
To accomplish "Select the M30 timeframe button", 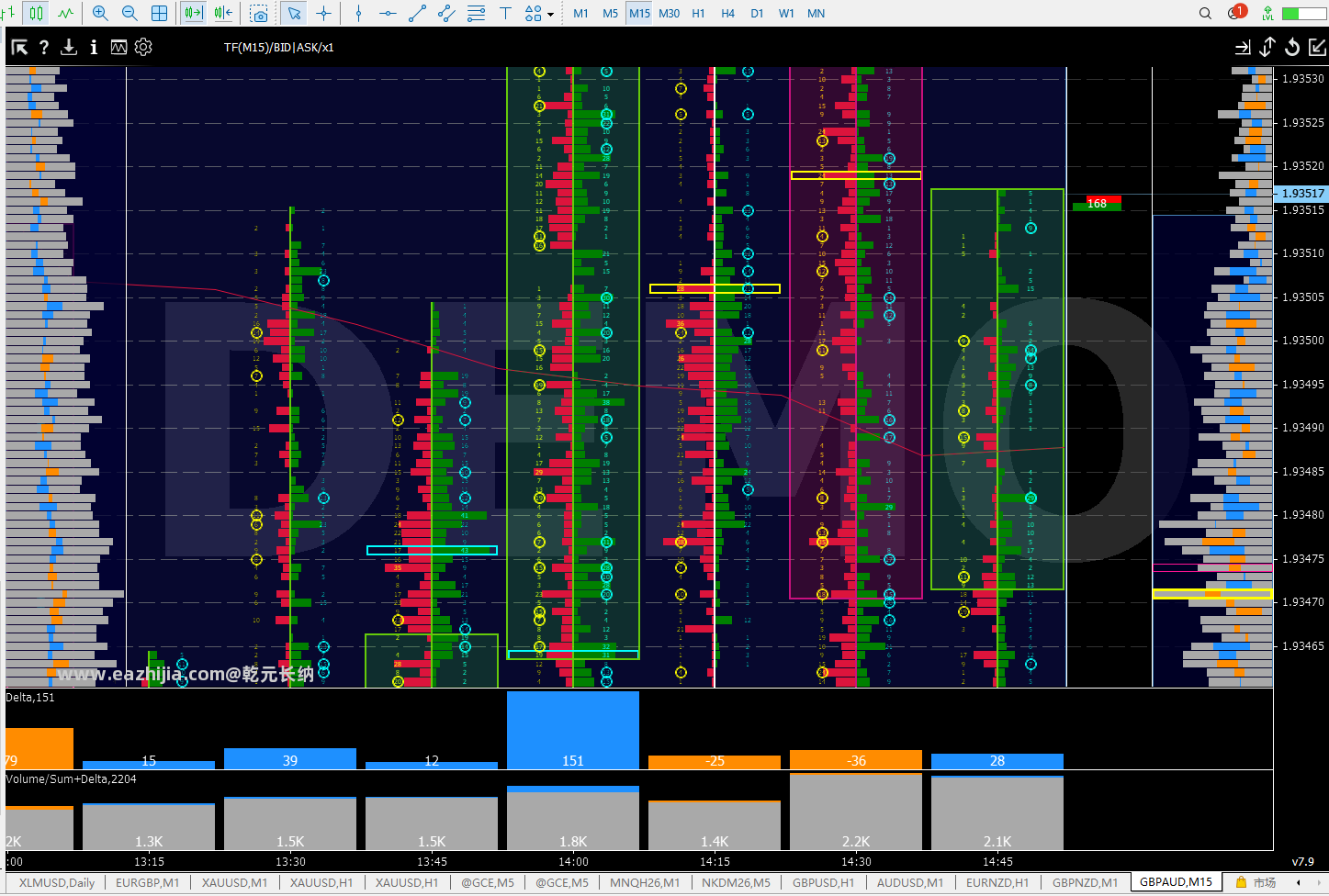I will click(670, 13).
